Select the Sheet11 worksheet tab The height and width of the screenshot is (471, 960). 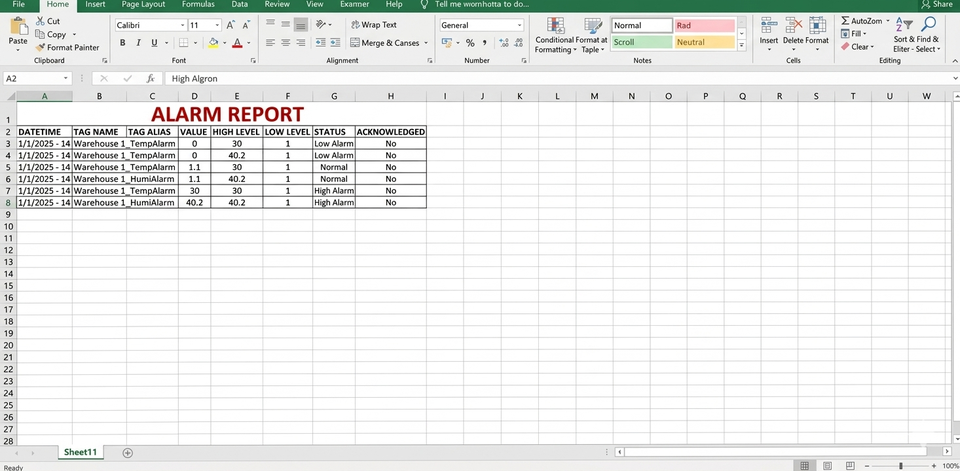[x=81, y=452]
